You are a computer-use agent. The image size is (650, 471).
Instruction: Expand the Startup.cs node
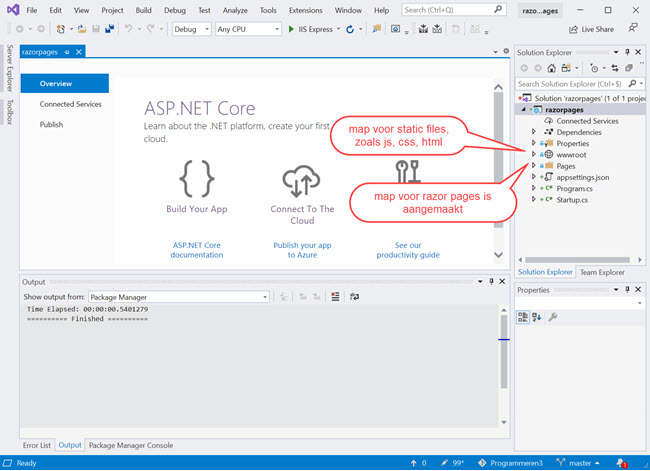pos(534,199)
